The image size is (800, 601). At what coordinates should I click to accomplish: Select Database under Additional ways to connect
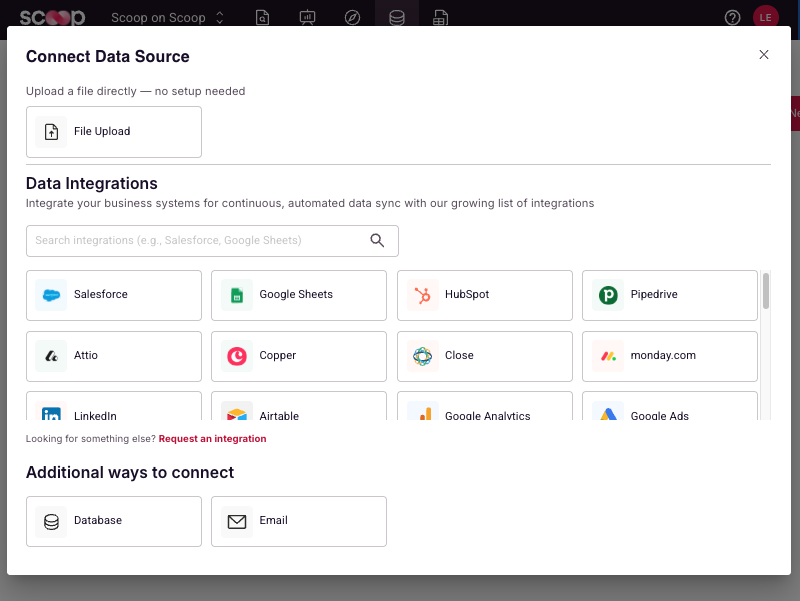click(x=113, y=521)
